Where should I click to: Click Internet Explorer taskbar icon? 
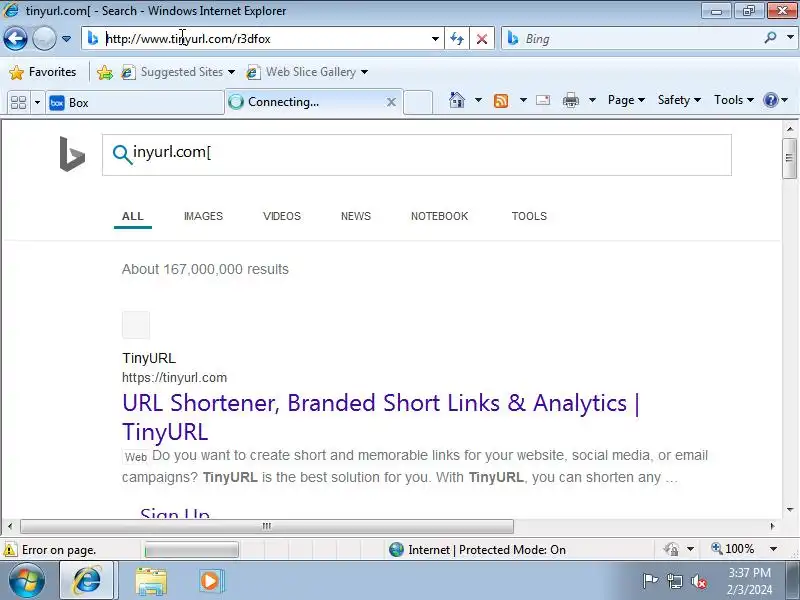click(87, 581)
